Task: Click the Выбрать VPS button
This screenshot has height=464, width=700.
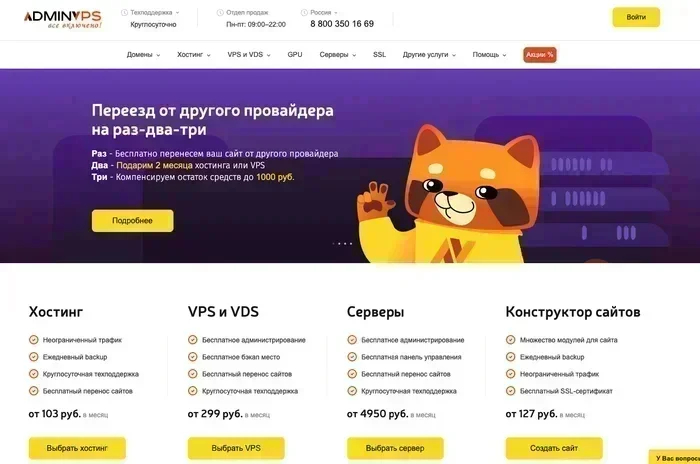Action: pyautogui.click(x=236, y=448)
